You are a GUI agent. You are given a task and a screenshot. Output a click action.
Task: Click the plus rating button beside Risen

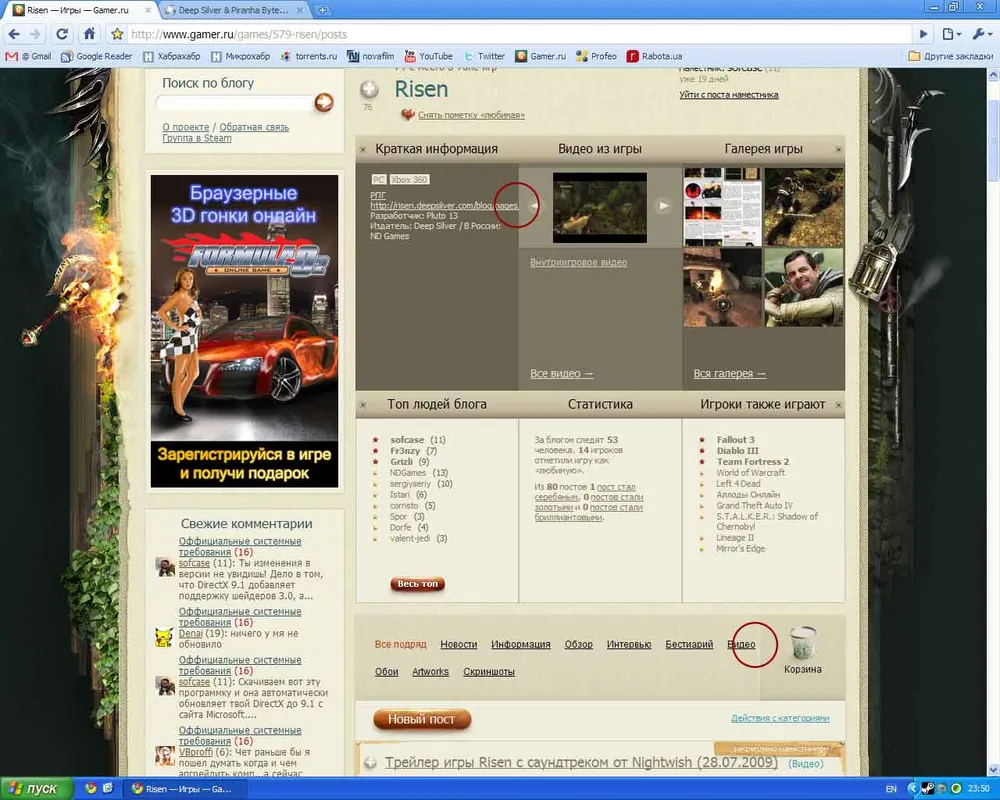pyautogui.click(x=369, y=90)
